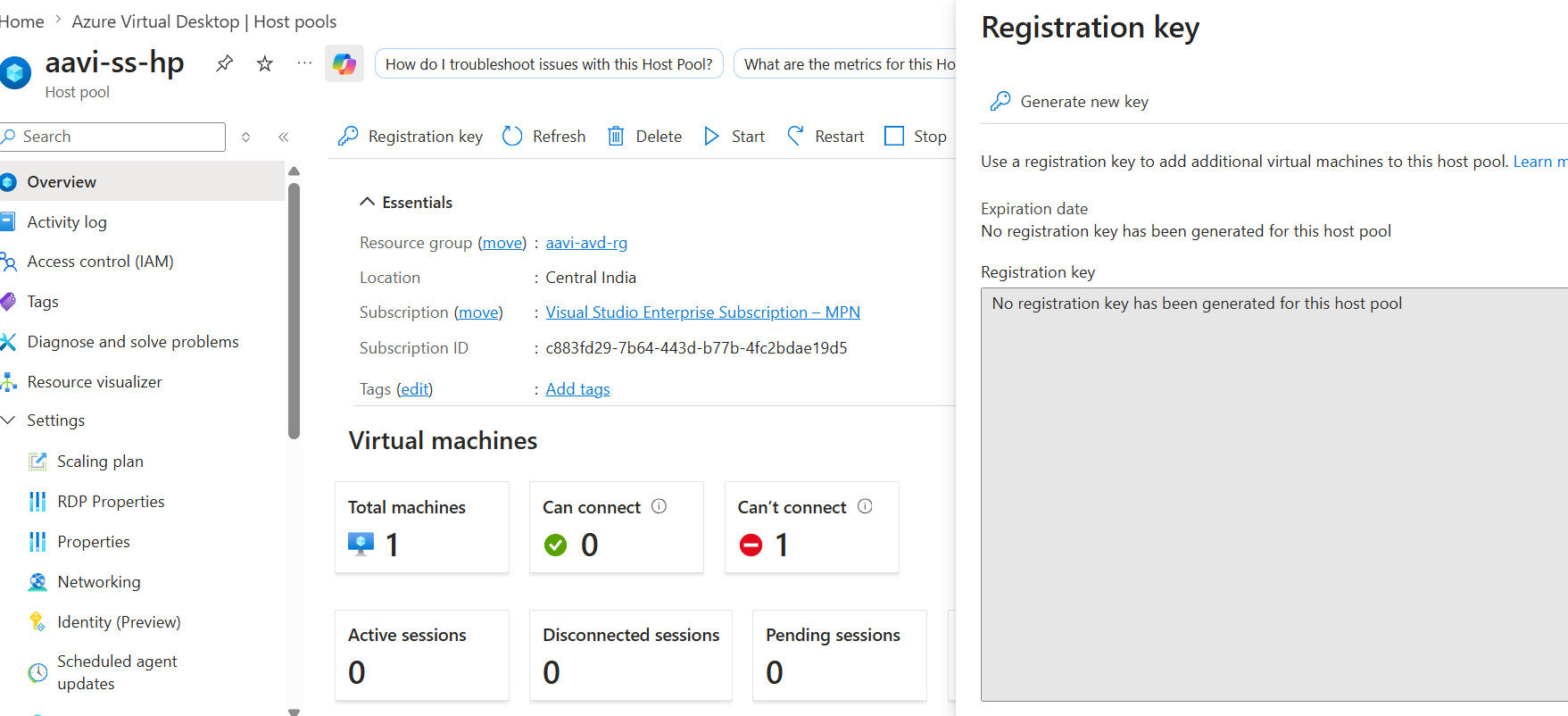Viewport: 1568px width, 716px height.
Task: Click the Registration key text box
Action: point(1274,495)
